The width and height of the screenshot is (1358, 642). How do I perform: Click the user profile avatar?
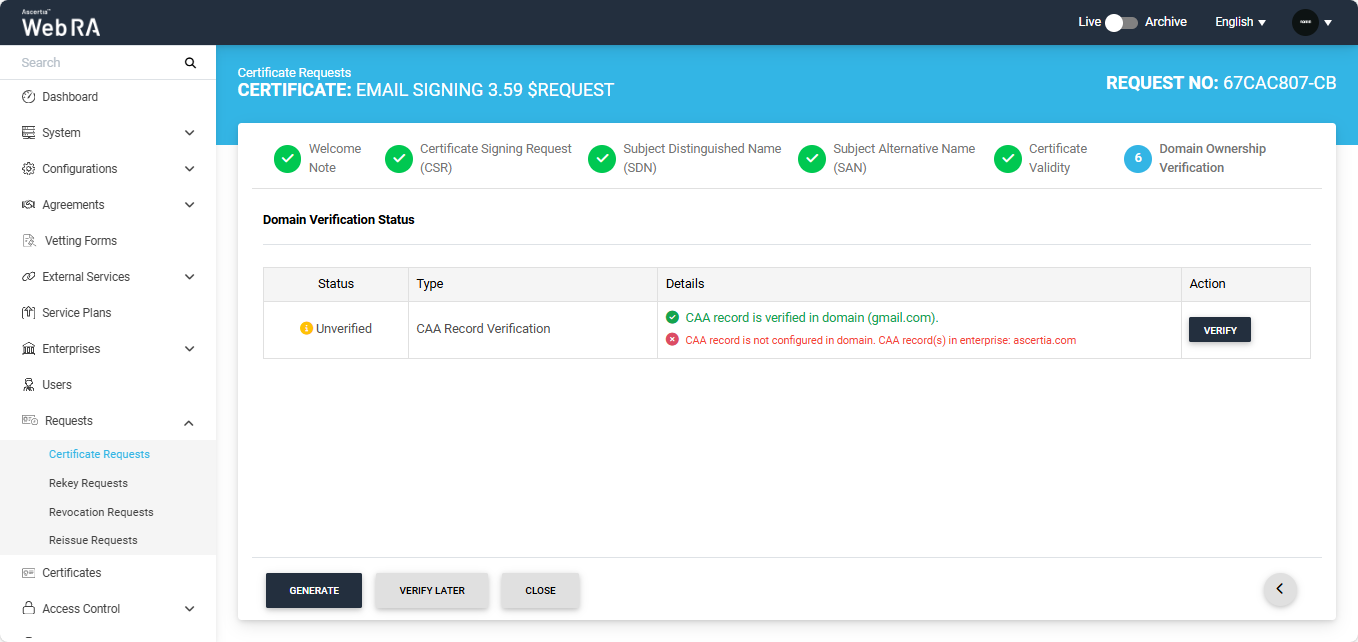pyautogui.click(x=1305, y=22)
